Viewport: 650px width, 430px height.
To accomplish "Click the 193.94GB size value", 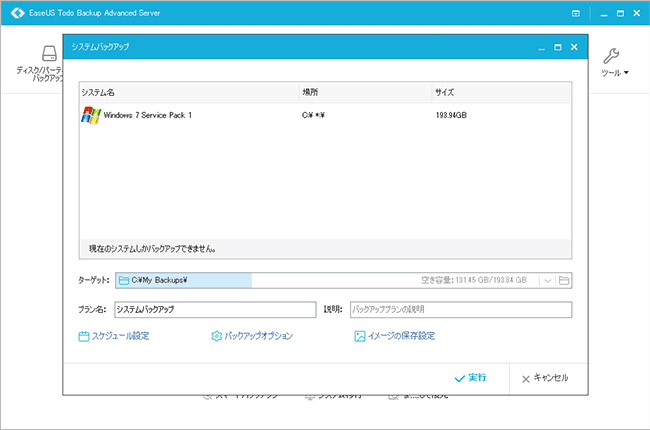I will [451, 115].
